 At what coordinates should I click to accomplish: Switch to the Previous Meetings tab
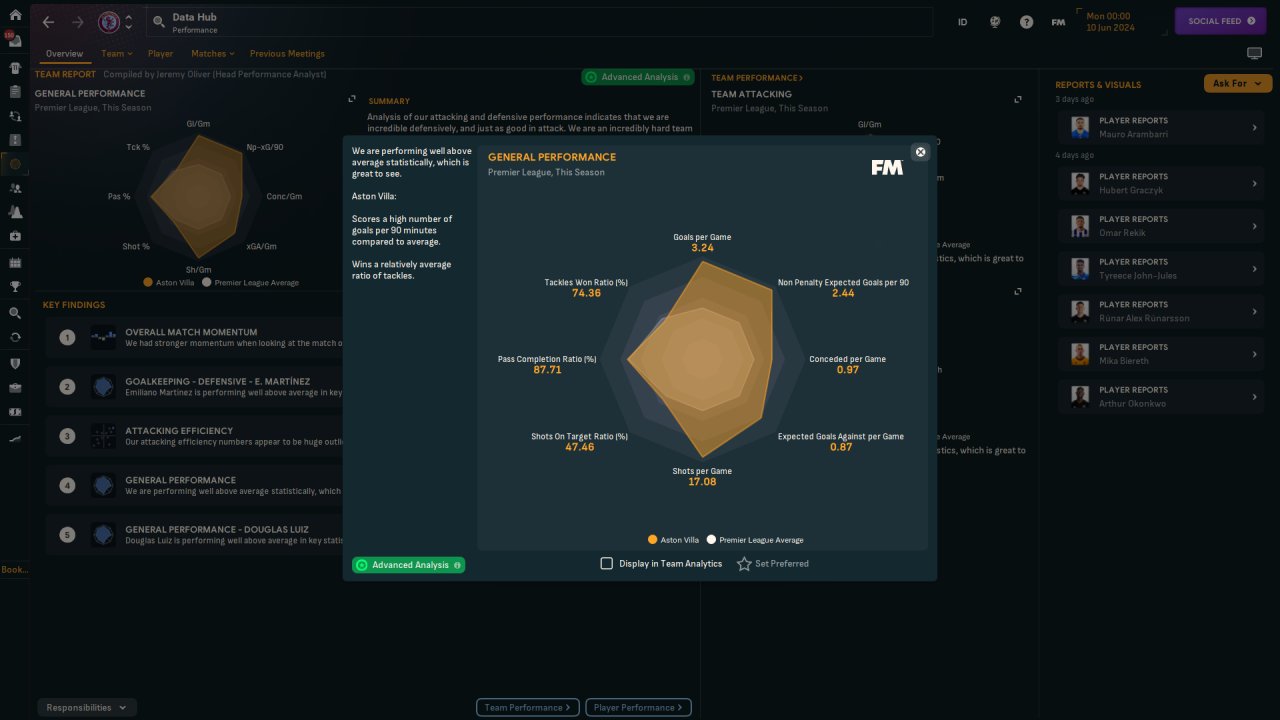pos(287,54)
